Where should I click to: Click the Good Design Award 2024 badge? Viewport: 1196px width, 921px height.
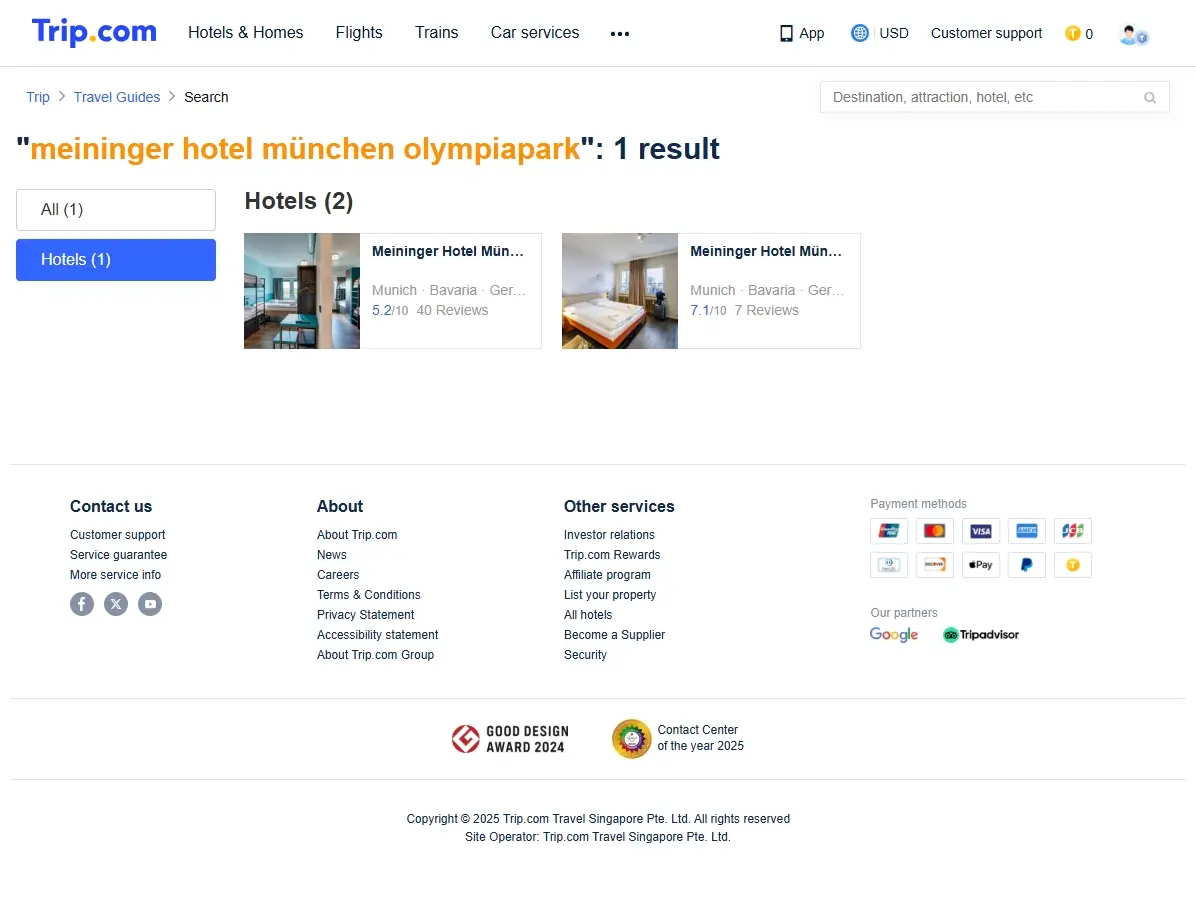point(510,739)
